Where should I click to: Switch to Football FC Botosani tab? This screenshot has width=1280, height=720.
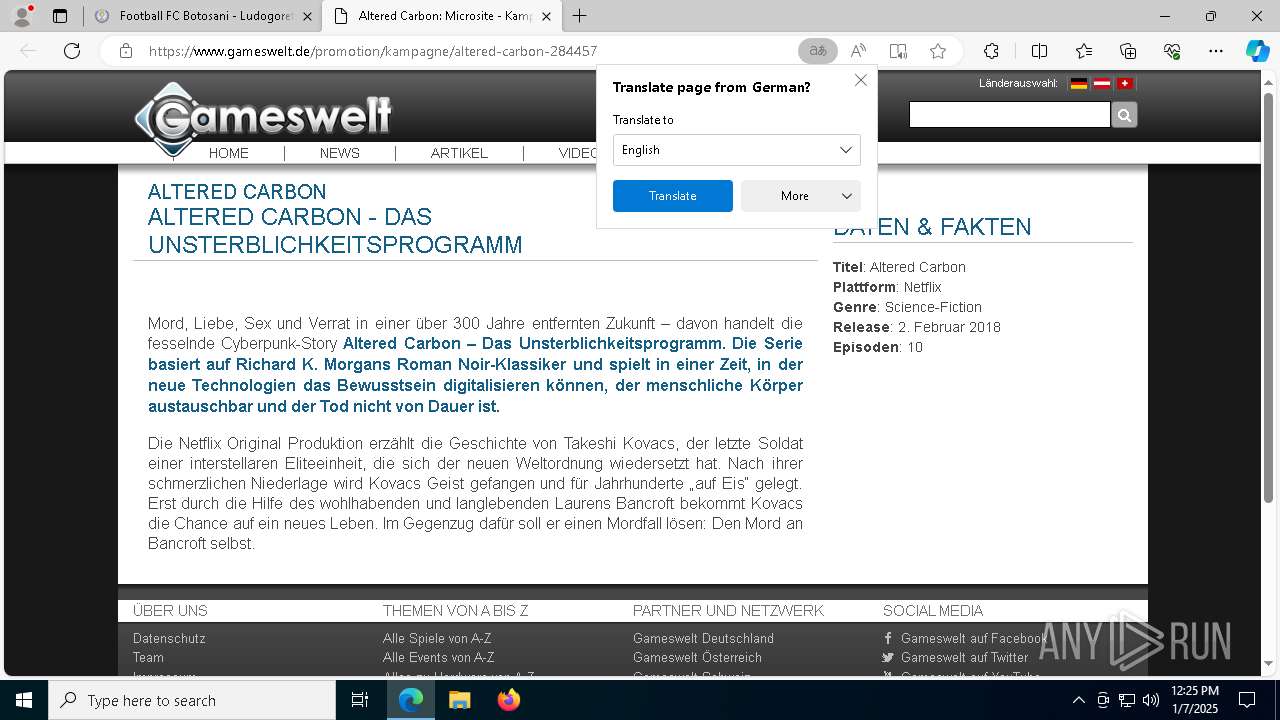(x=203, y=16)
